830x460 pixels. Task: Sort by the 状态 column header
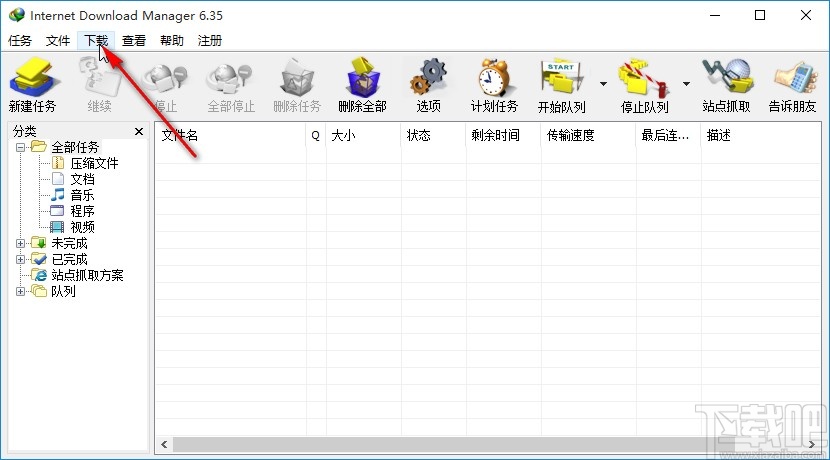point(433,136)
